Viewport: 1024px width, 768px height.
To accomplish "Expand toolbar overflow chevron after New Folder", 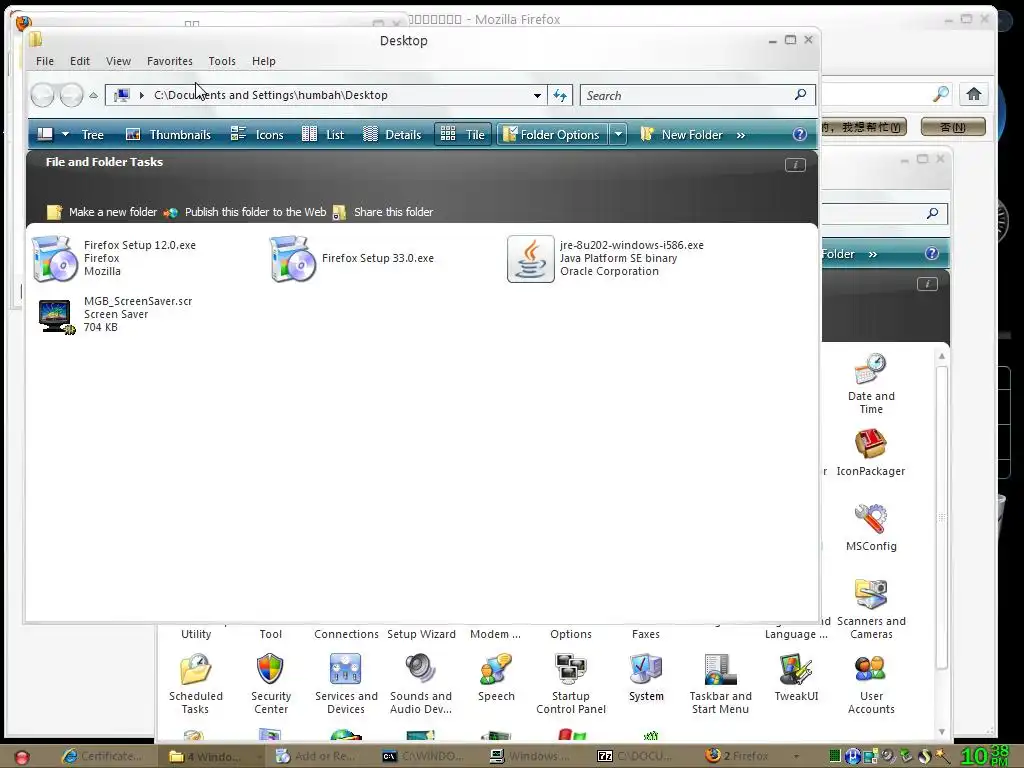I will point(741,135).
